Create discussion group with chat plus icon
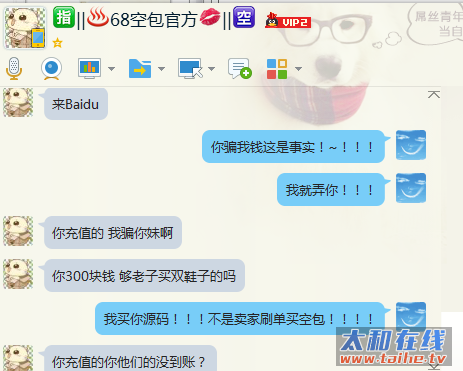 coord(240,69)
